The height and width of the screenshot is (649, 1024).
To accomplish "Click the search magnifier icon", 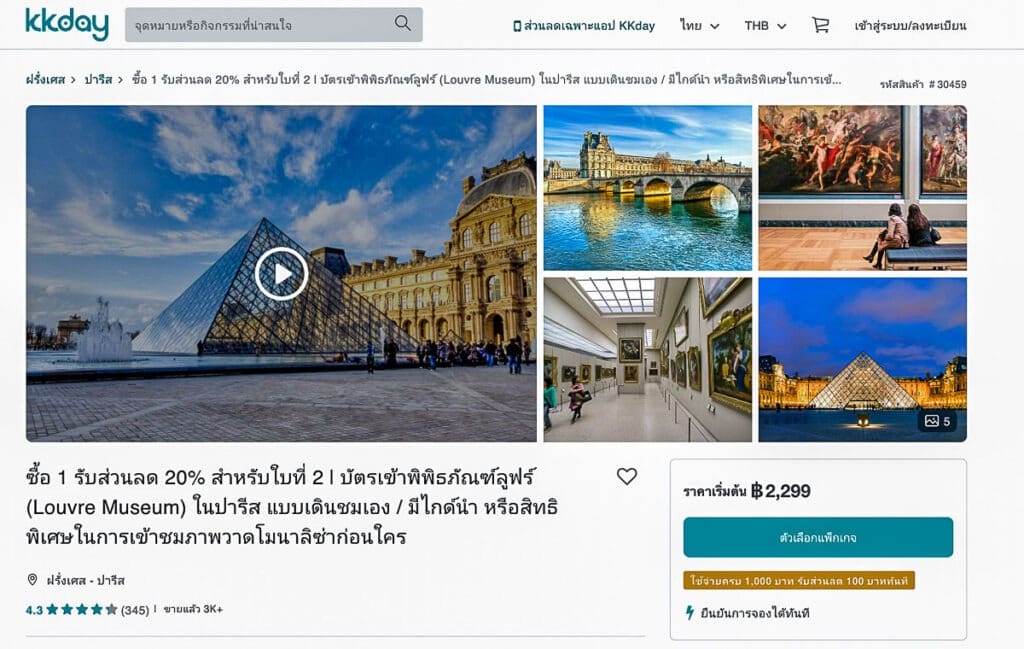I will (x=402, y=24).
